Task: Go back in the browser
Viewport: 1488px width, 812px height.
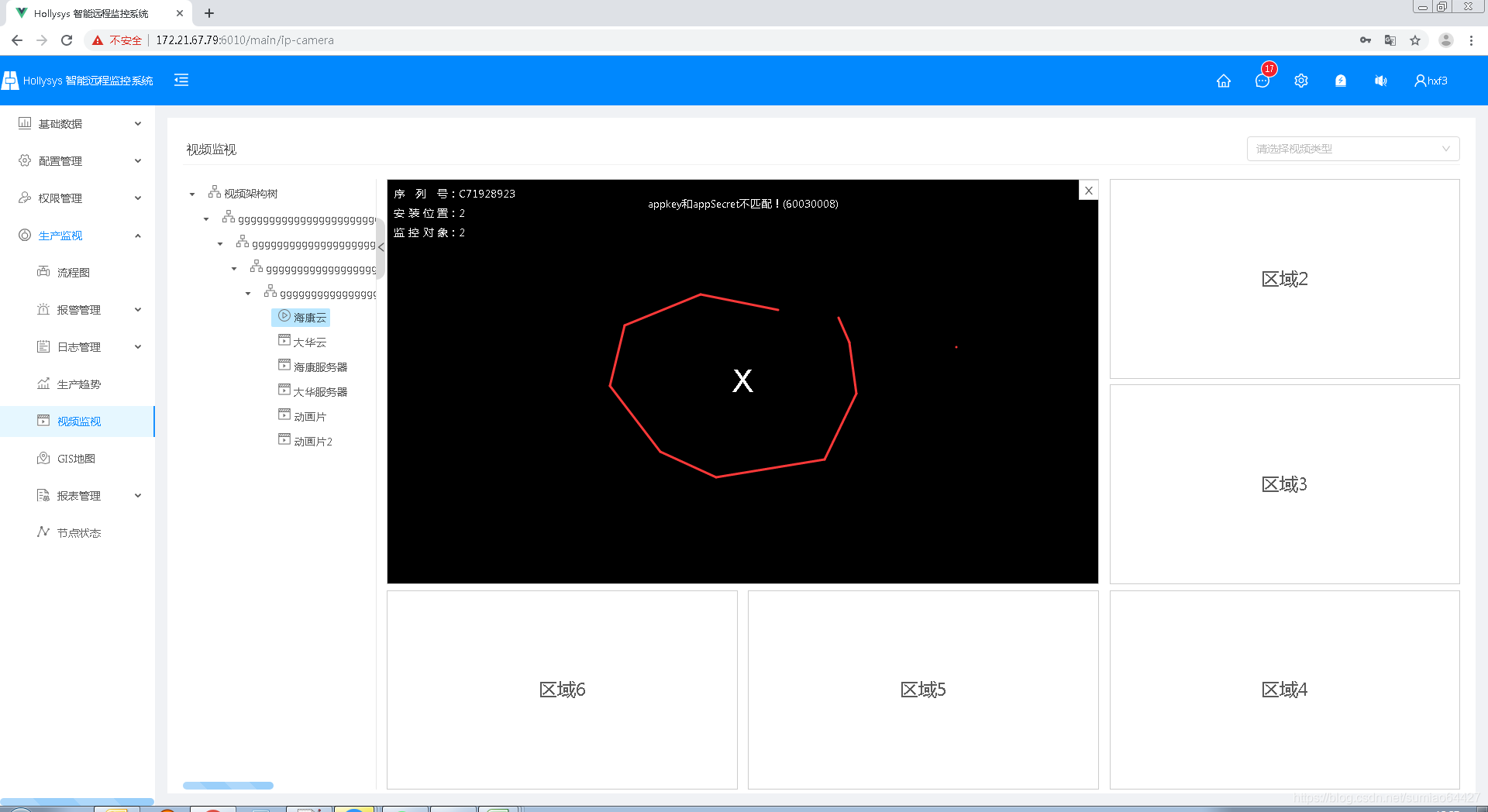Action: (17, 40)
